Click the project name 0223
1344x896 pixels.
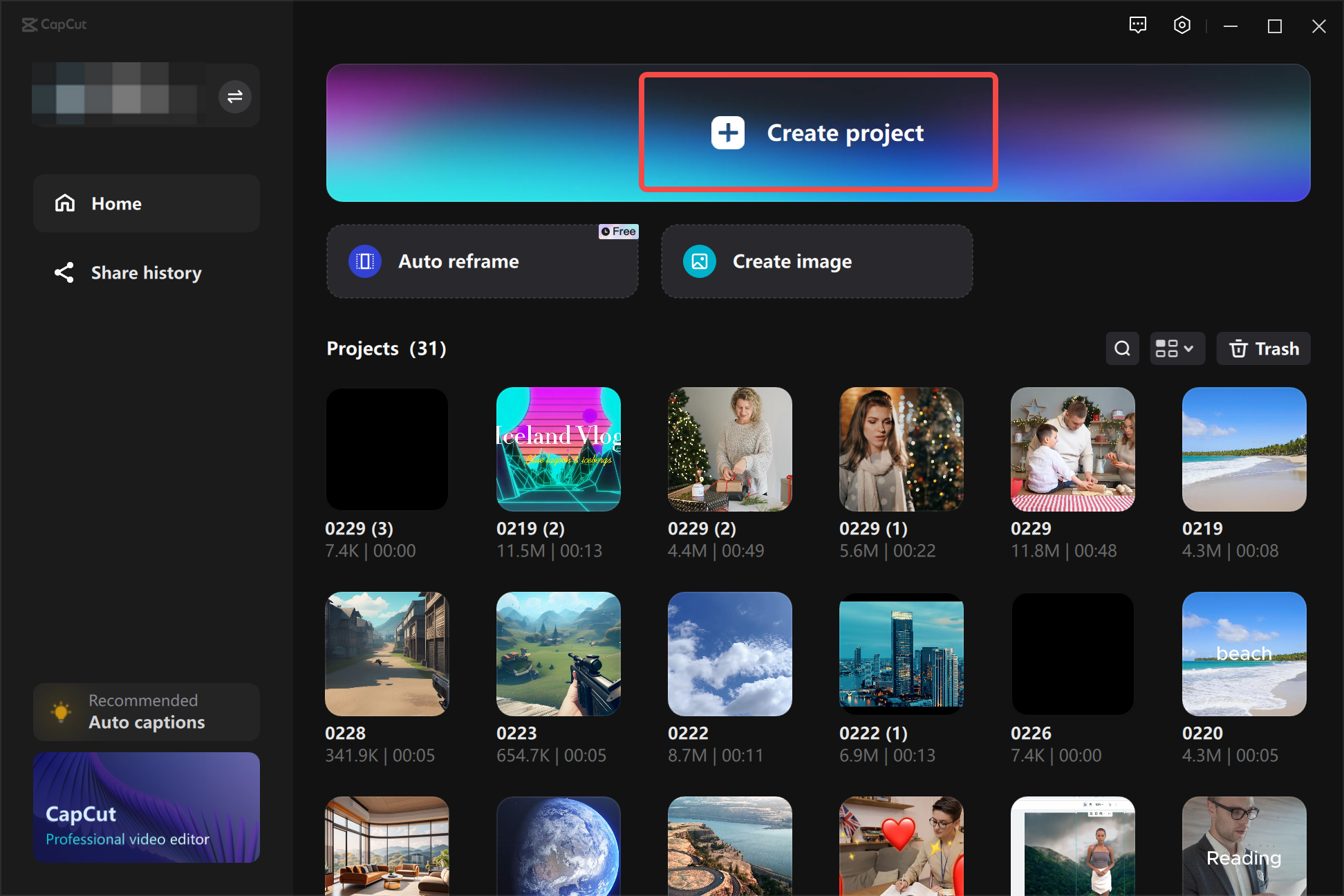(x=517, y=733)
